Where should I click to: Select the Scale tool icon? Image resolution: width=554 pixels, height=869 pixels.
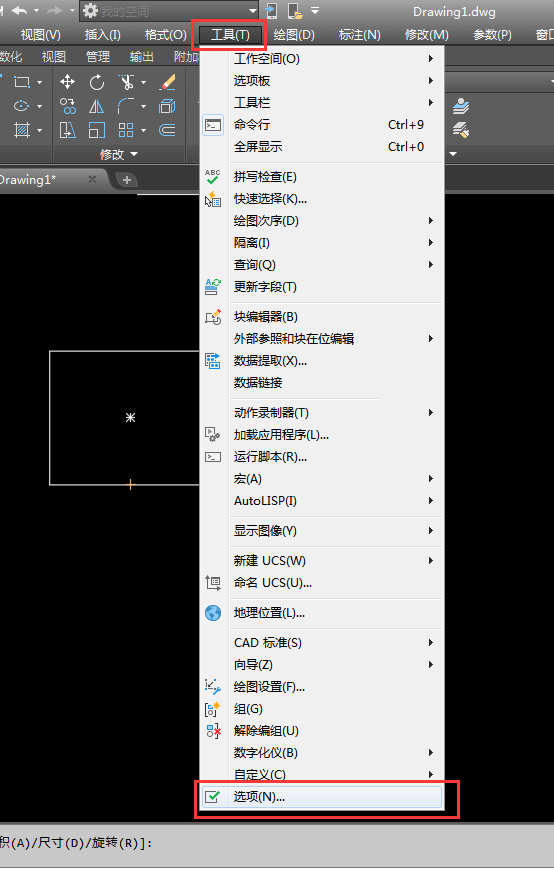[97, 130]
